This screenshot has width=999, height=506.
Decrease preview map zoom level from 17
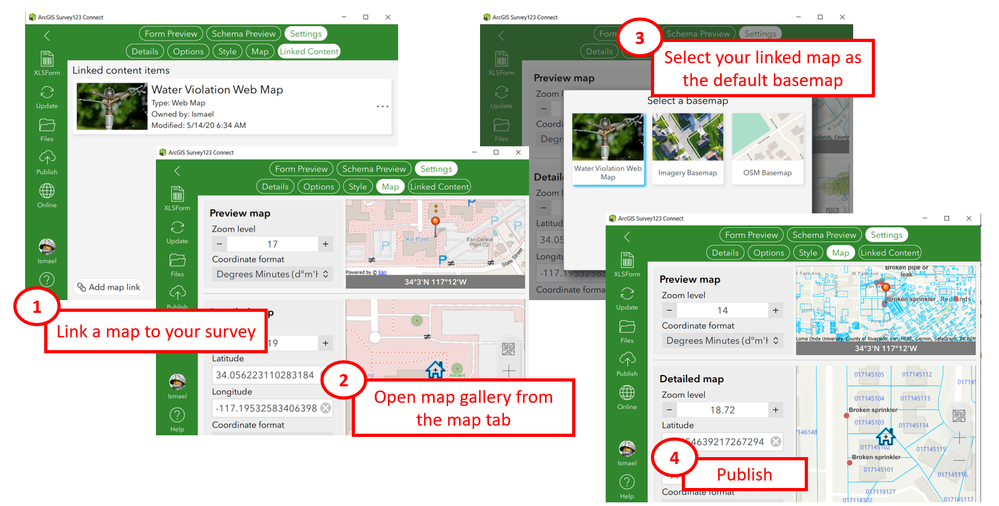(x=219, y=244)
